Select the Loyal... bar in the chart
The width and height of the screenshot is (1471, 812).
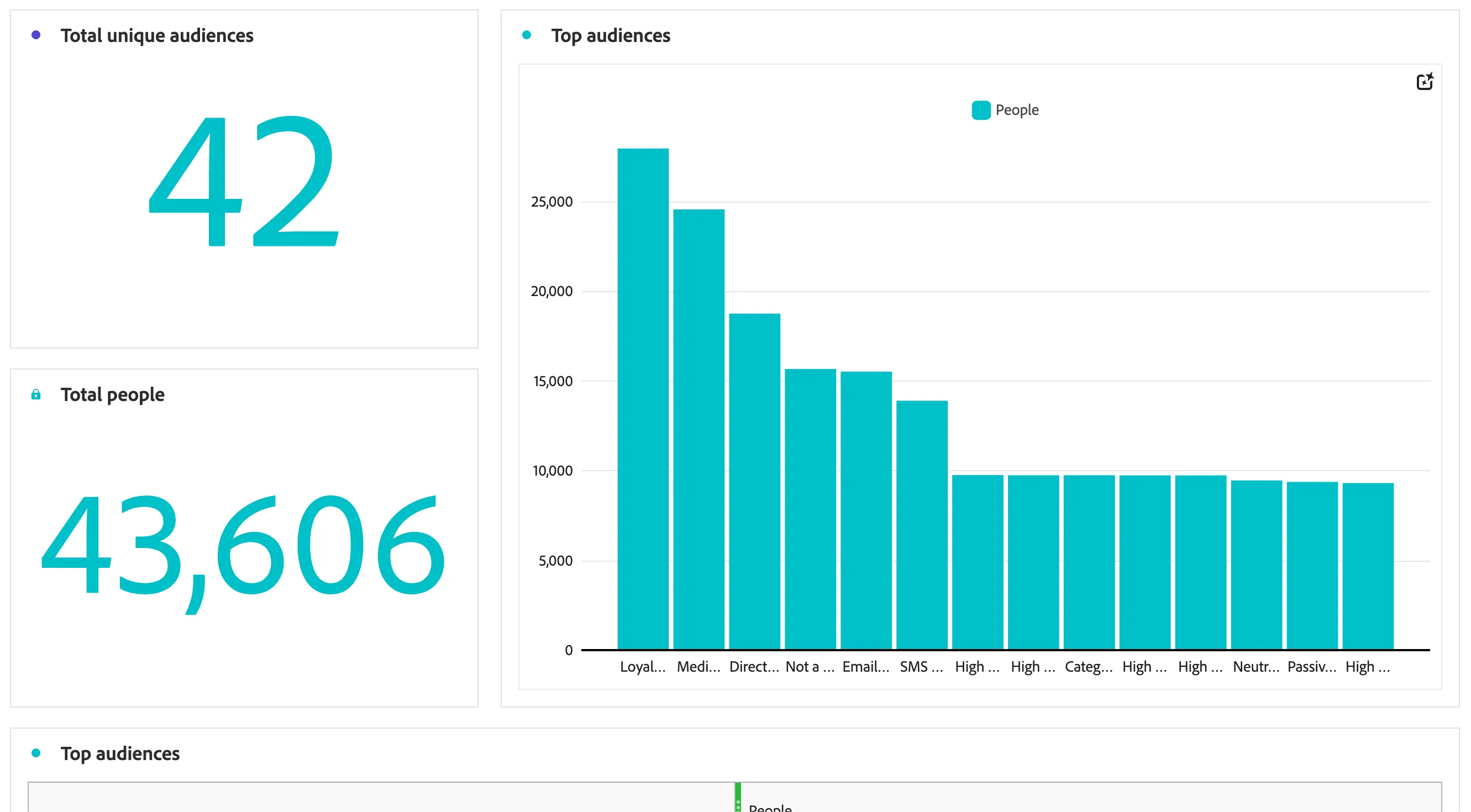click(643, 399)
